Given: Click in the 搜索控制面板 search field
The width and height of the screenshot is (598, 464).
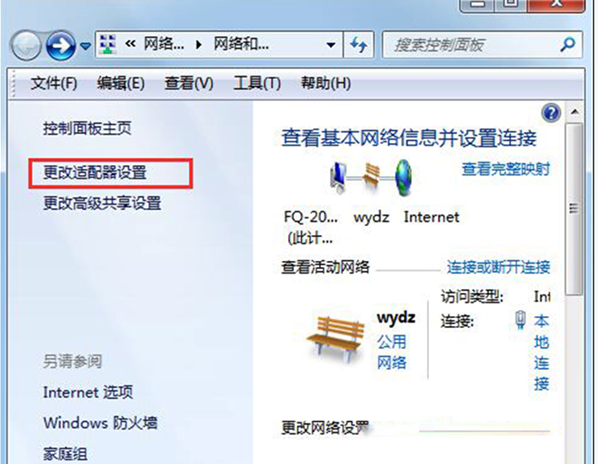Looking at the screenshot, I should pos(471,45).
